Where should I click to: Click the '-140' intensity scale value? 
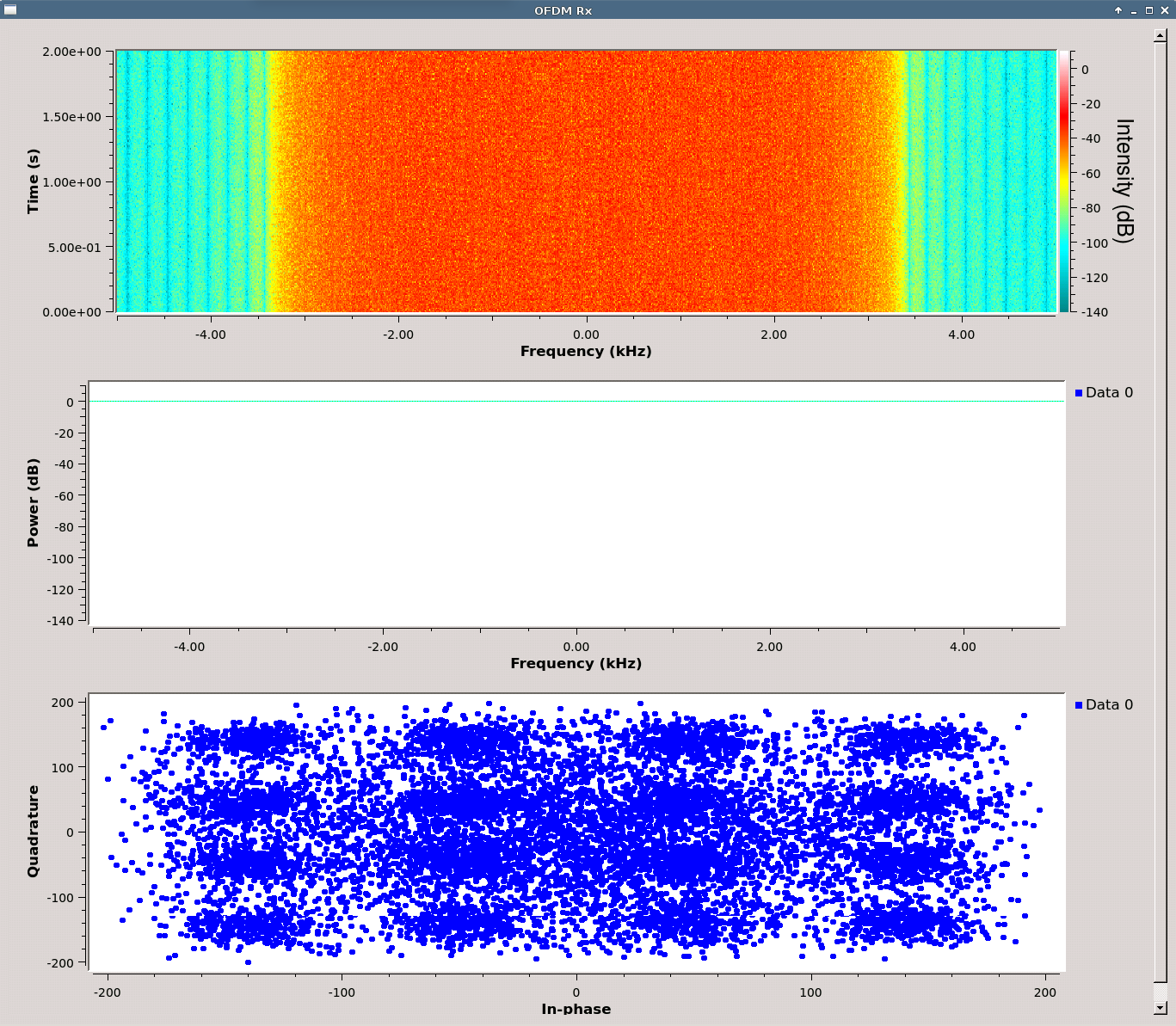[x=1094, y=312]
